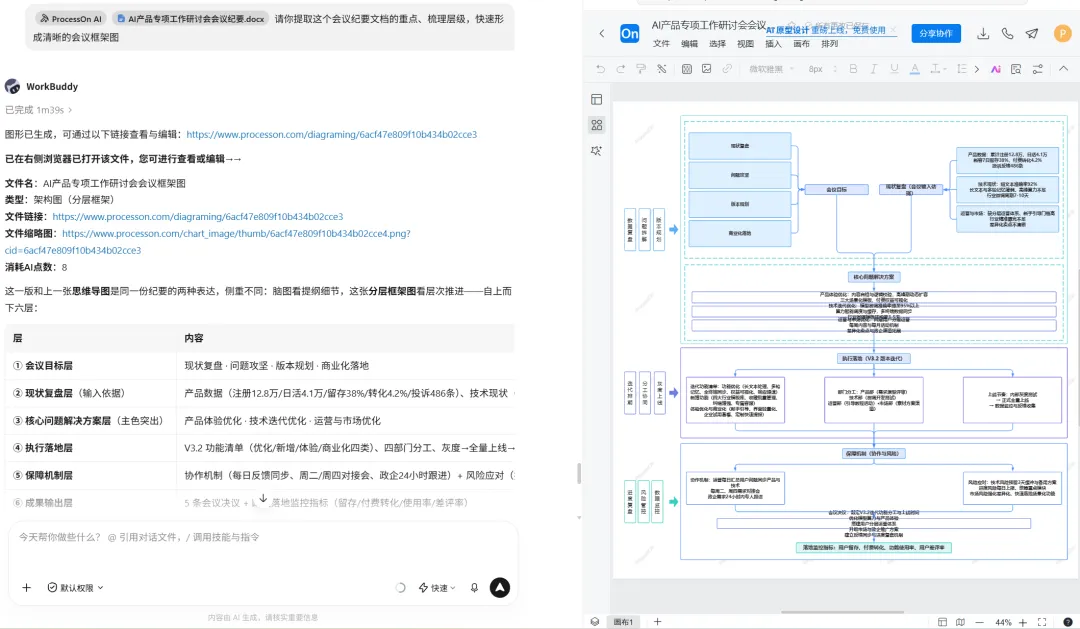The width and height of the screenshot is (1080, 629).
Task: Open the 默认权限 dropdown
Action: pyautogui.click(x=75, y=588)
